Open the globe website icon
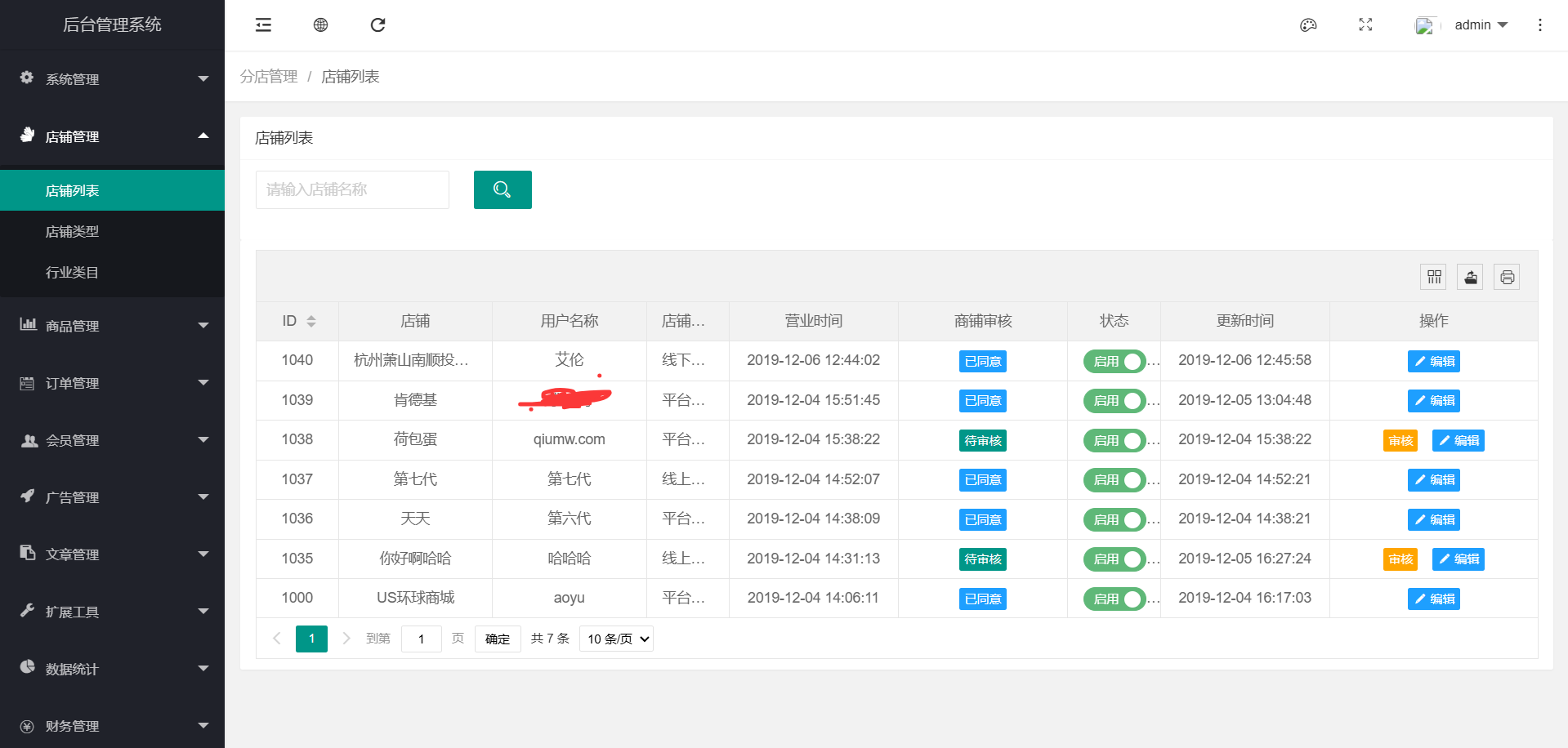The width and height of the screenshot is (1568, 748). [x=320, y=25]
